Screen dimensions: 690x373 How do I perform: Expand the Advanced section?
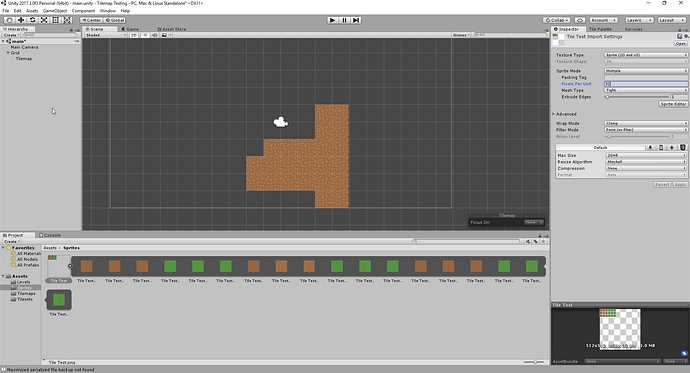(x=554, y=114)
